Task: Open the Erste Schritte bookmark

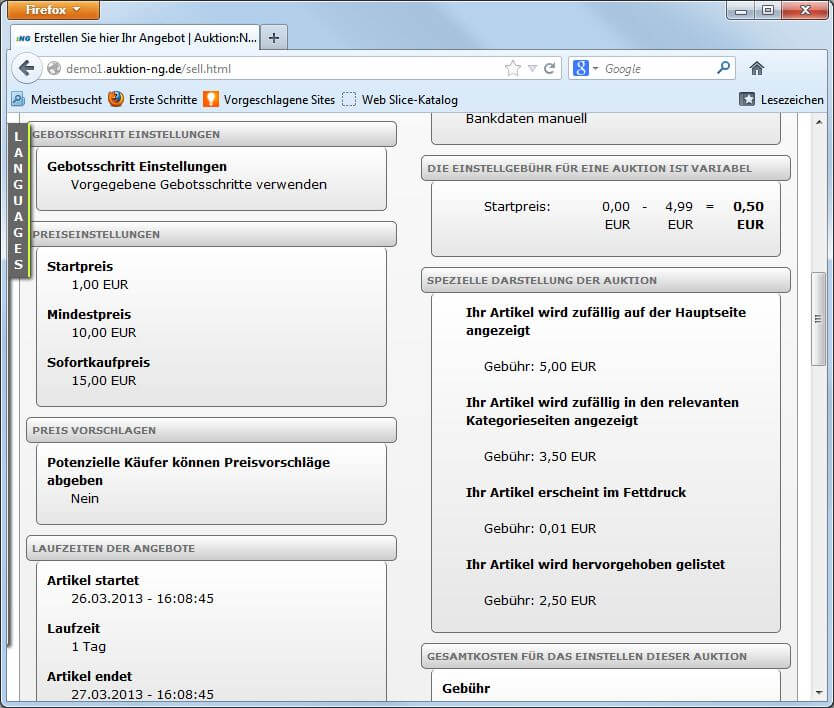Action: click(x=153, y=99)
